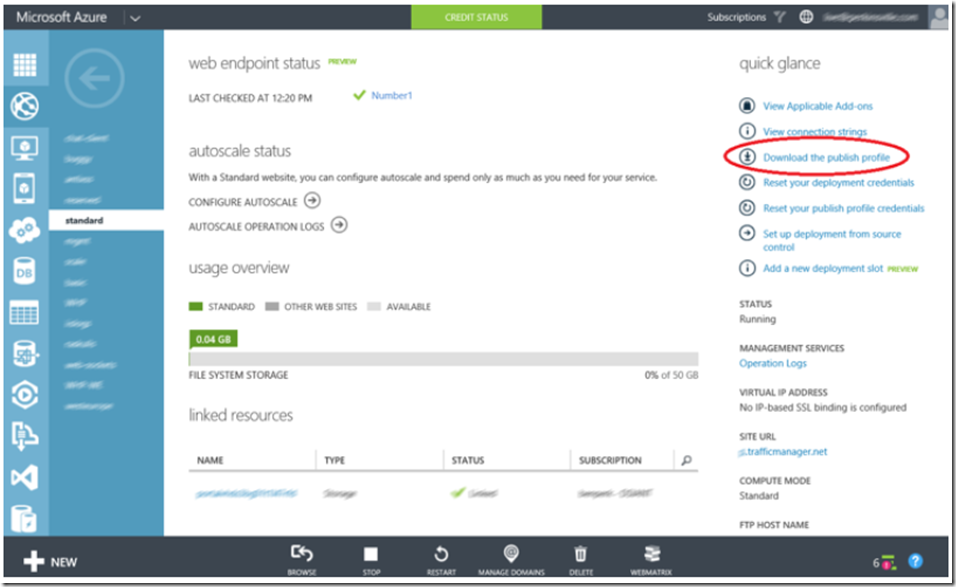Click 'No IP-based SSL binding is configured' text

[822, 407]
